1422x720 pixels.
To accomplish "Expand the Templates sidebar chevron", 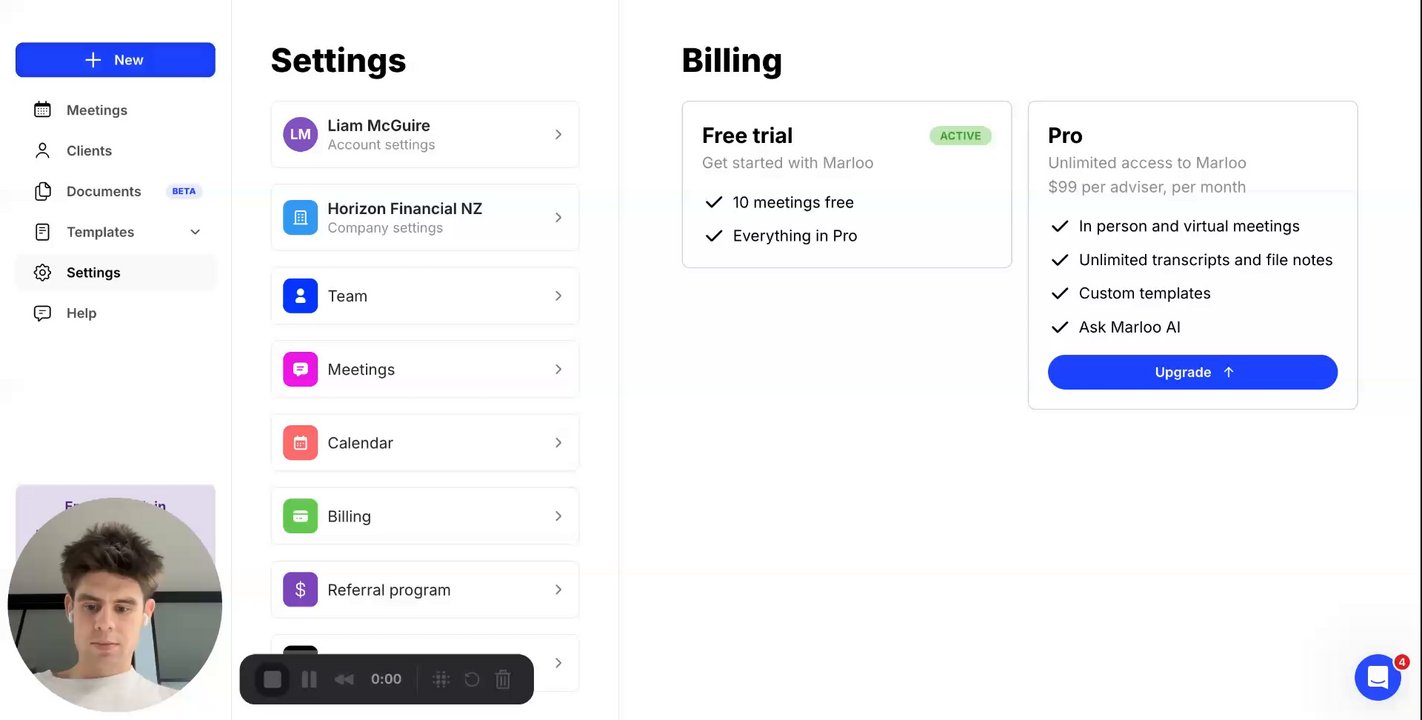I will [195, 232].
